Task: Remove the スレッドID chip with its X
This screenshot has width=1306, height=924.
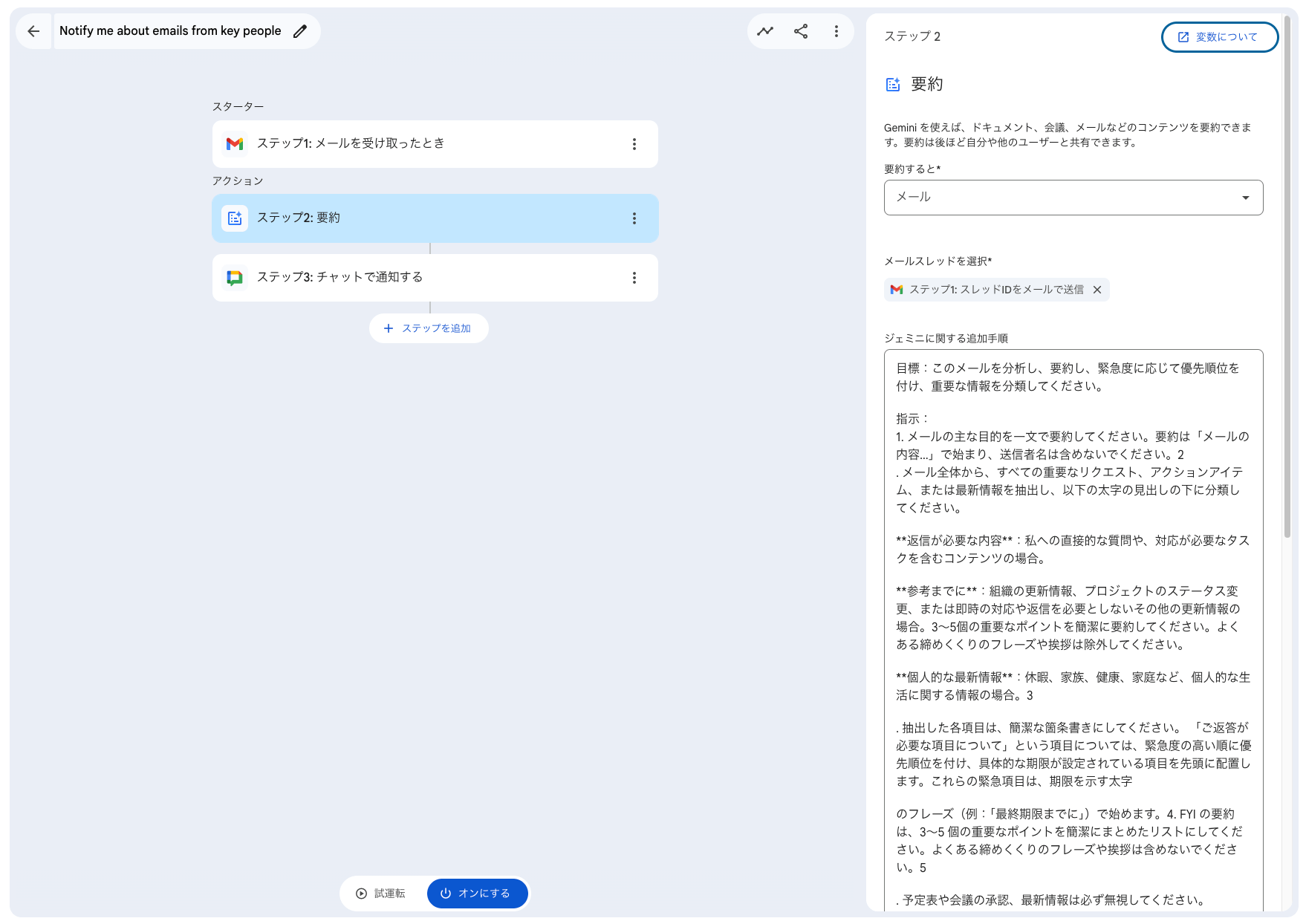Action: coord(1097,290)
